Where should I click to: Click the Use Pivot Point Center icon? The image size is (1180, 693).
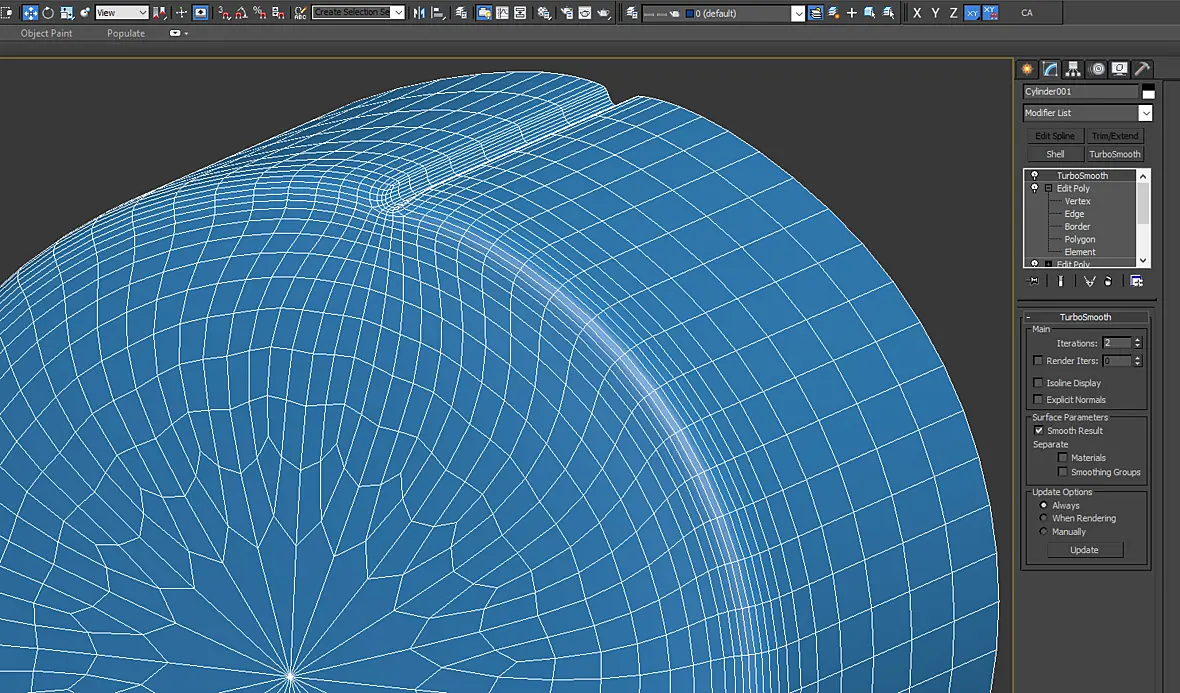[160, 13]
